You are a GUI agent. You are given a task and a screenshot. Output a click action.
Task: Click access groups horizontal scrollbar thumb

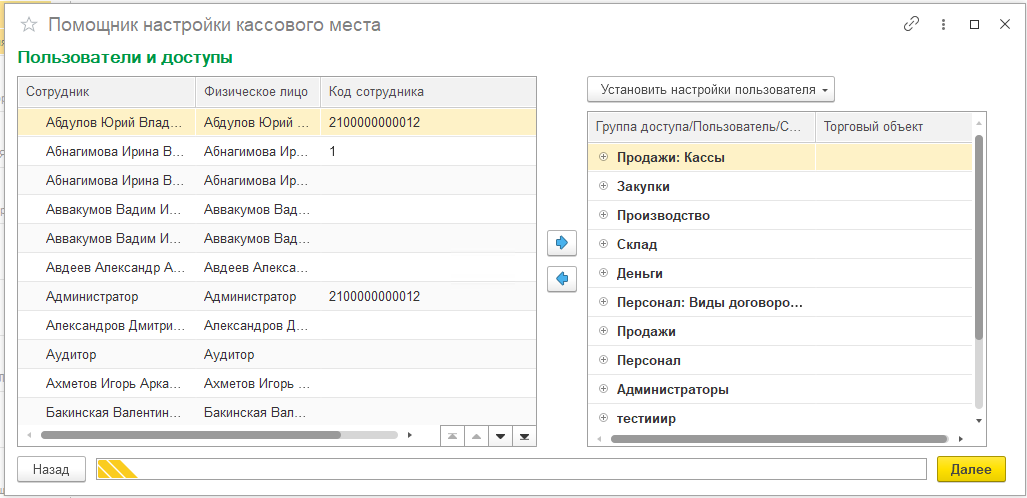point(779,438)
